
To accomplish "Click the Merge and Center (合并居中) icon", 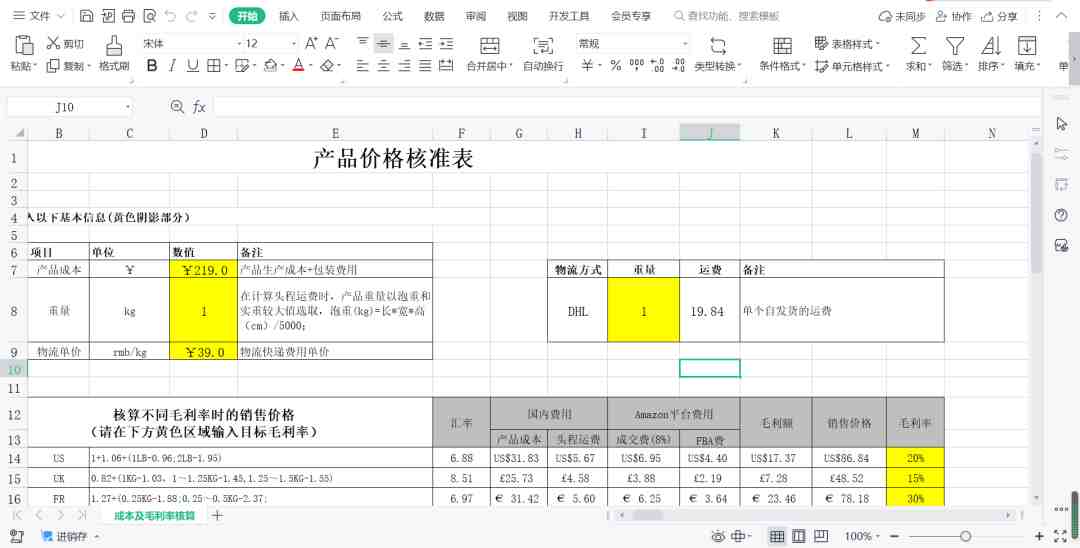I will point(489,45).
